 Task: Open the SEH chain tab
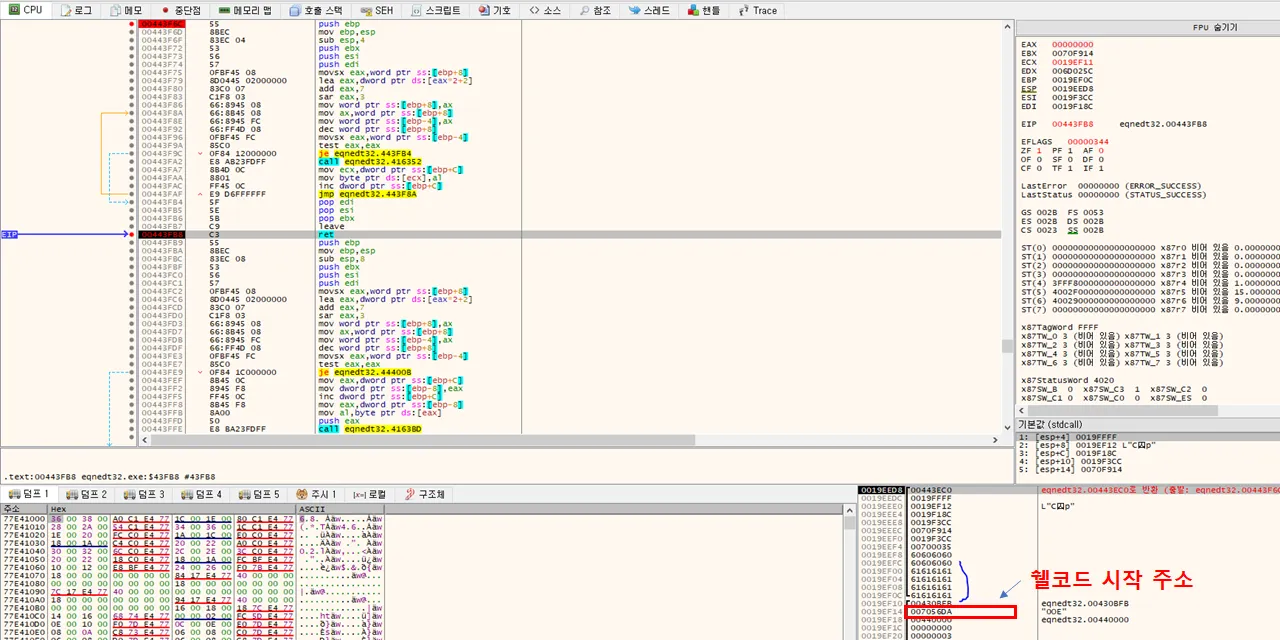pos(376,10)
